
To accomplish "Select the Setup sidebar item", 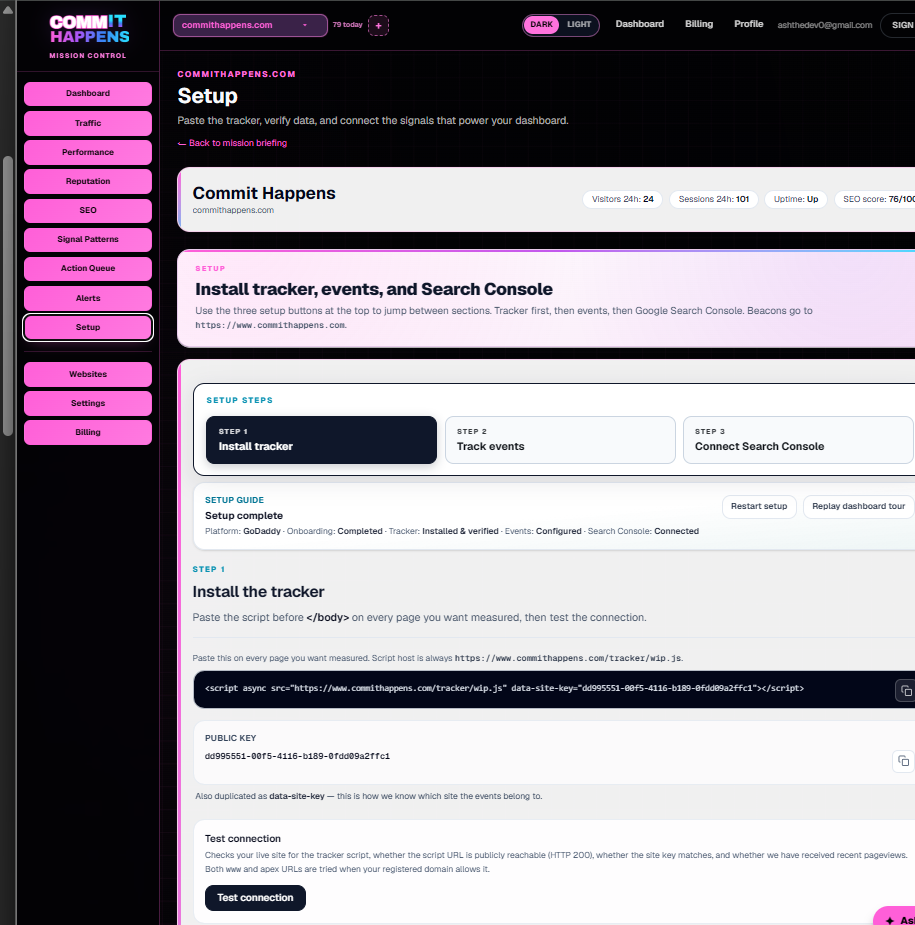I will (x=88, y=327).
